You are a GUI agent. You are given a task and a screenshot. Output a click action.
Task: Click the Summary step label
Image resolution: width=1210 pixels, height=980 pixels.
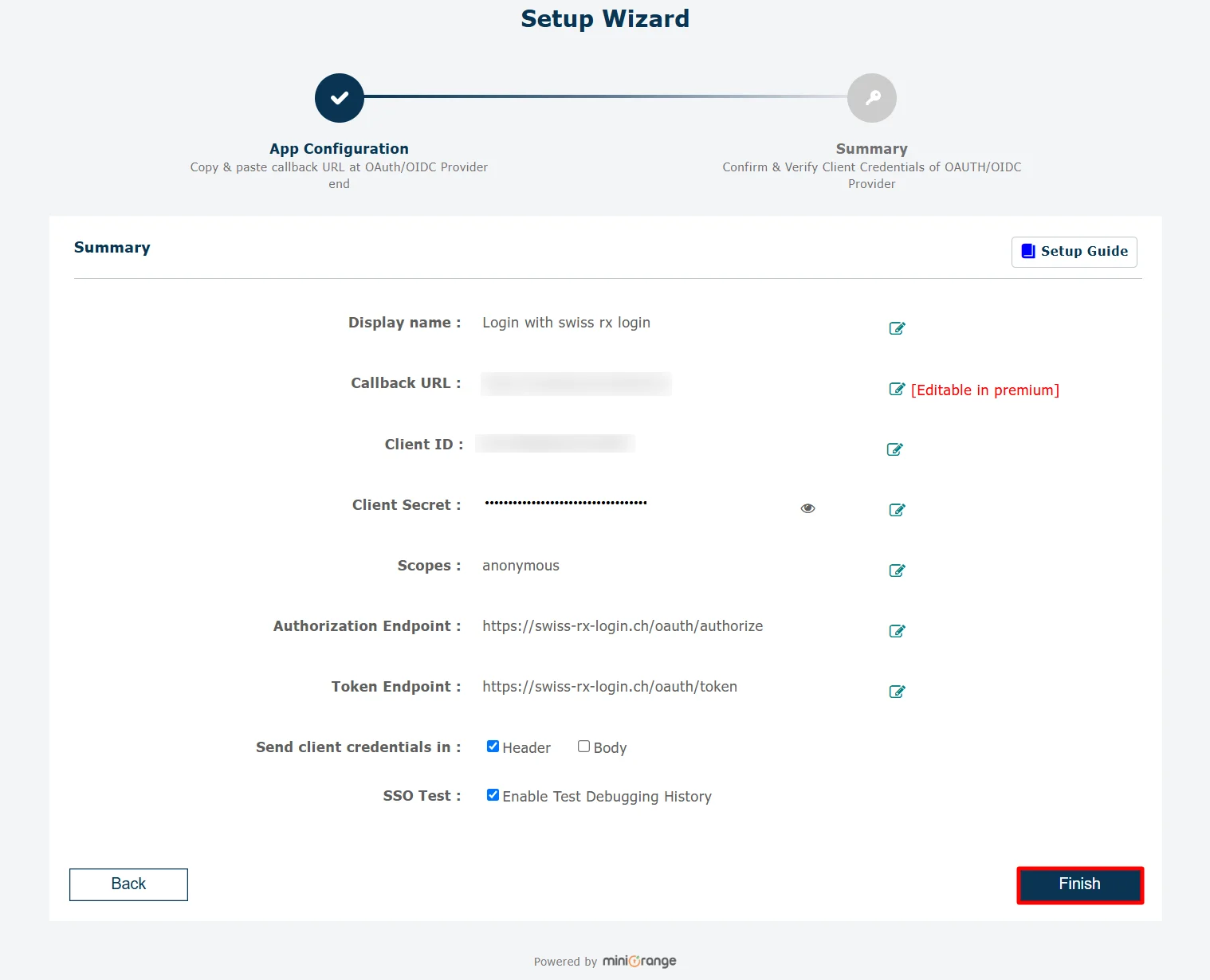tap(872, 148)
